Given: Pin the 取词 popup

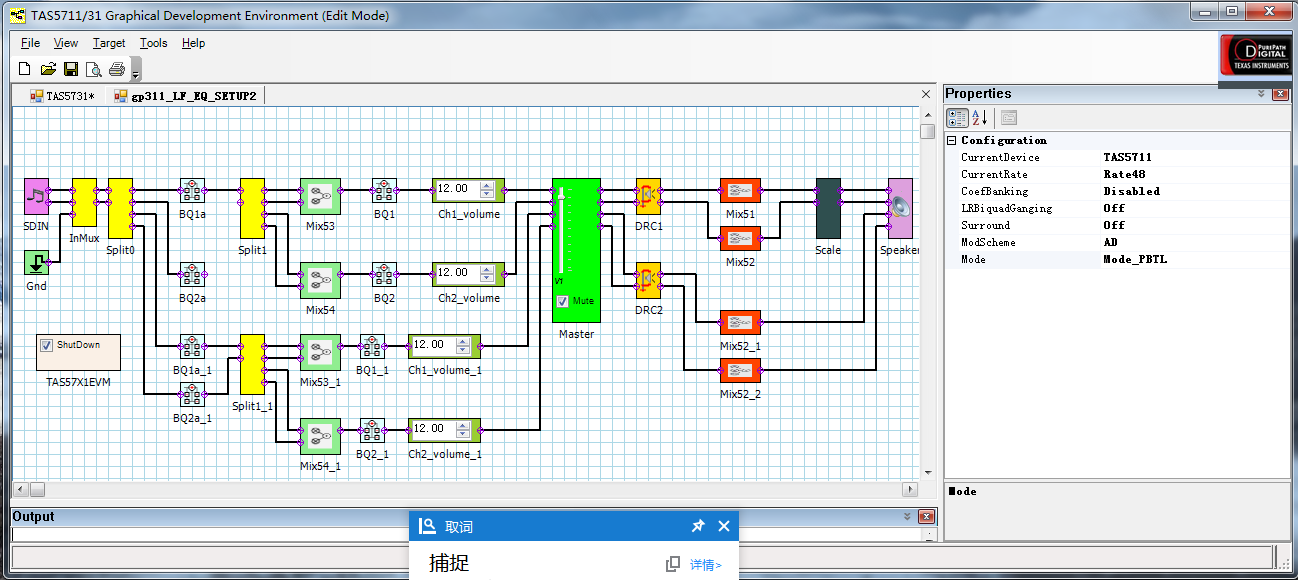Looking at the screenshot, I should 698,526.
